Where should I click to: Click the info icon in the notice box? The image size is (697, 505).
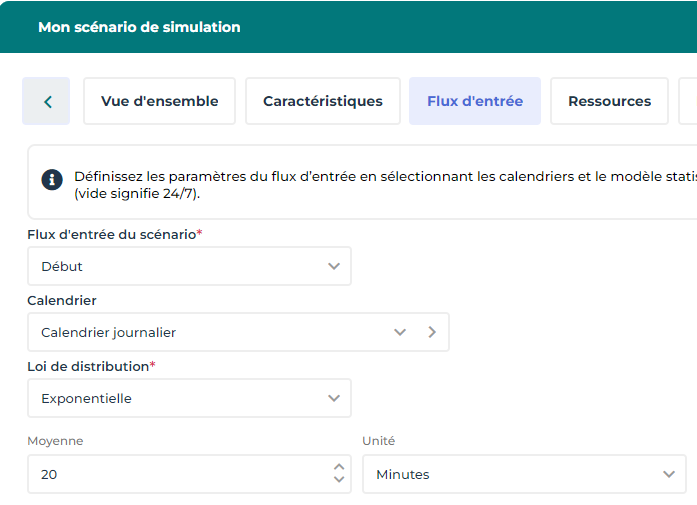[52, 180]
